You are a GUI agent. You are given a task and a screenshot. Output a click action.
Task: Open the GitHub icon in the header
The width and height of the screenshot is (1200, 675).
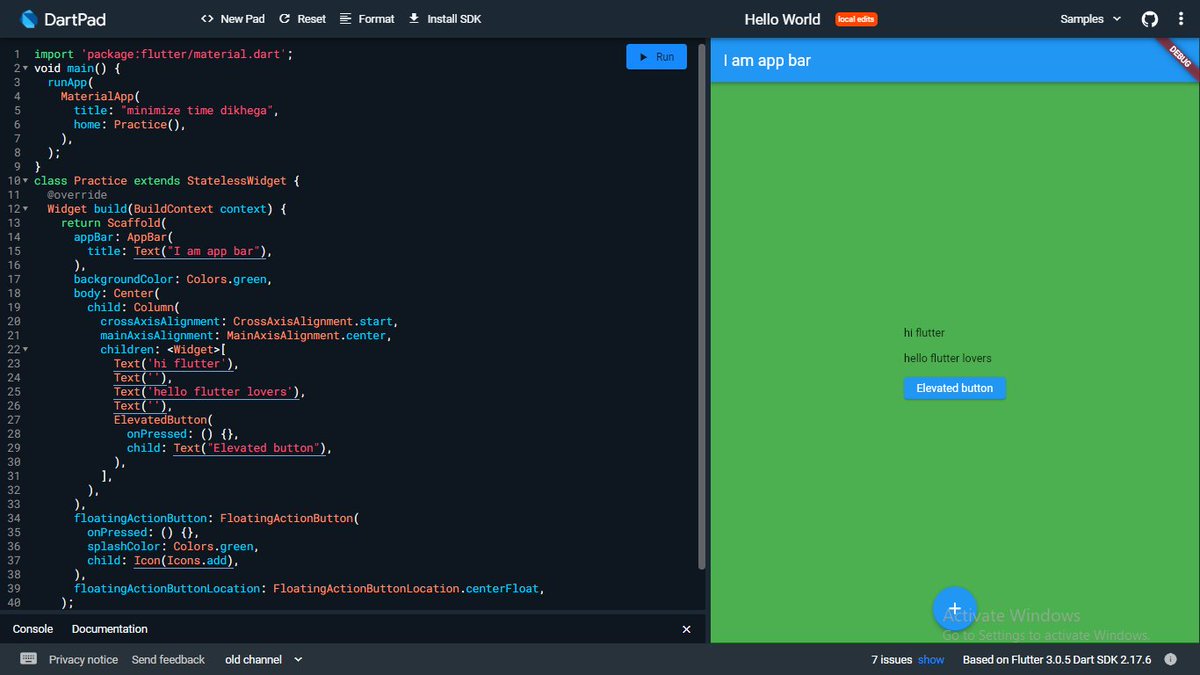pos(1149,18)
